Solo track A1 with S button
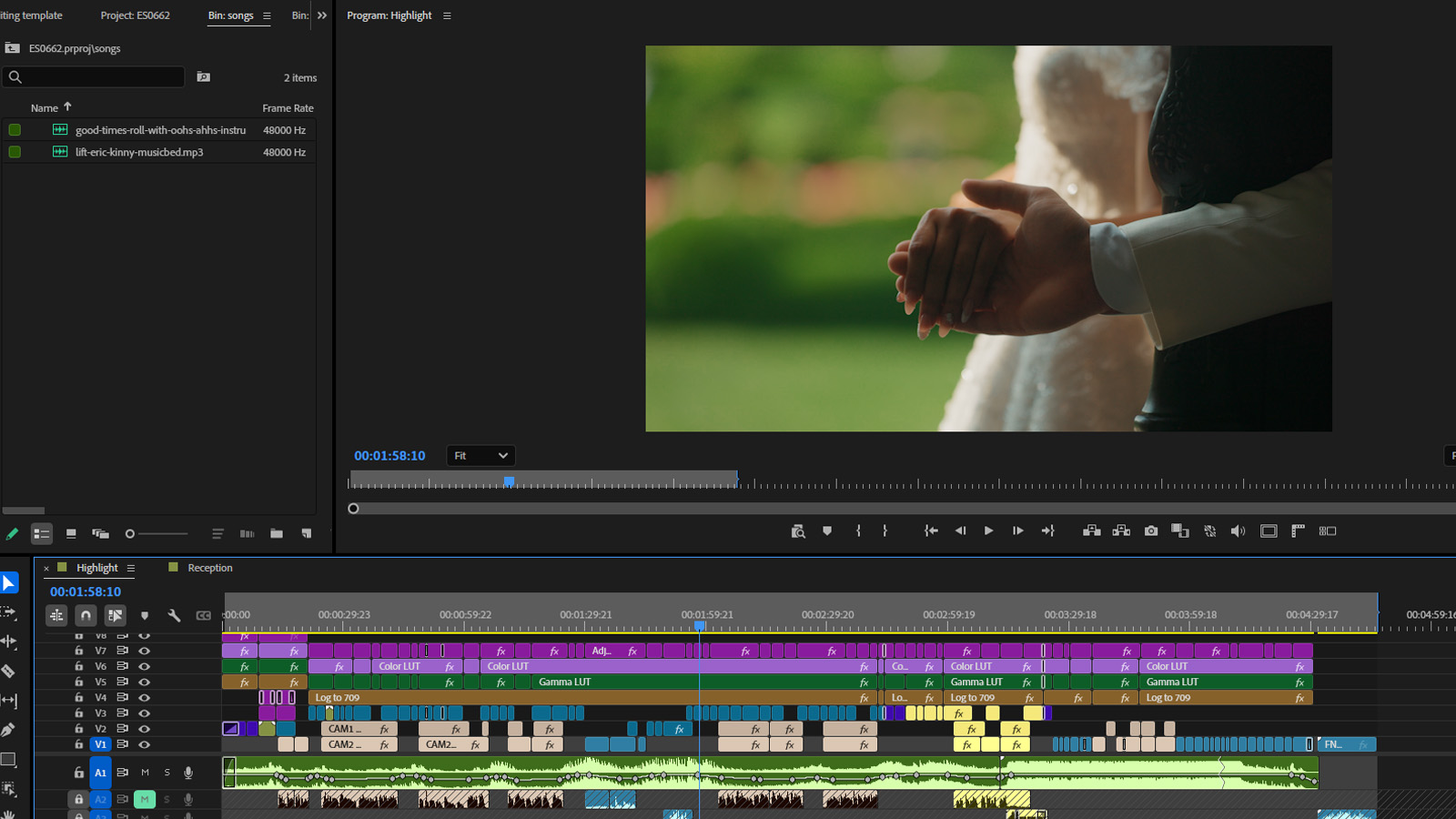The width and height of the screenshot is (1456, 819). [167, 773]
